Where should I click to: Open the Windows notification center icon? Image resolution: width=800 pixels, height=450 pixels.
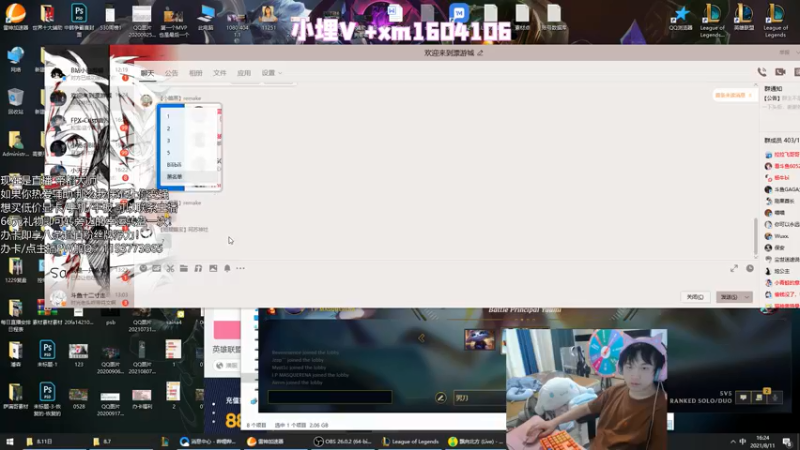tap(787, 441)
